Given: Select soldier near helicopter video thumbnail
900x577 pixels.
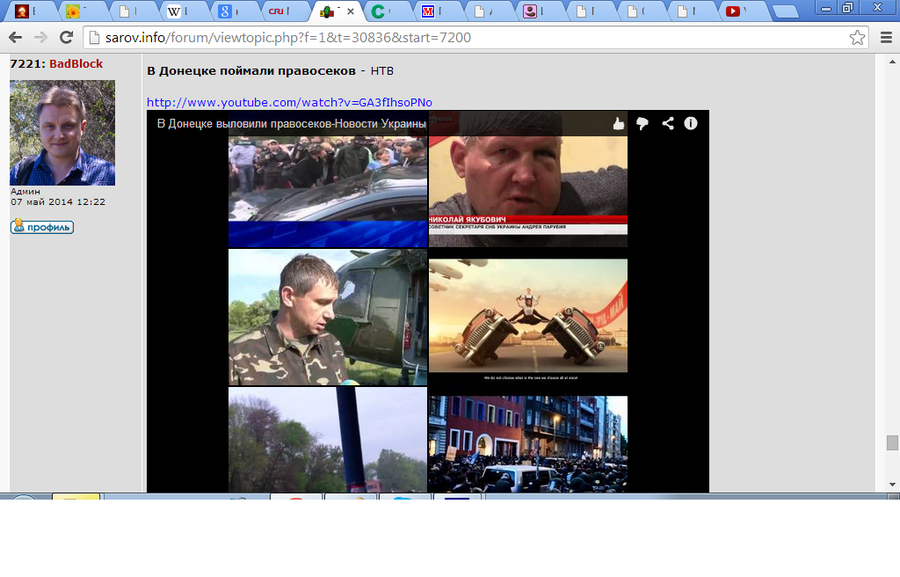Looking at the screenshot, I should [x=328, y=318].
